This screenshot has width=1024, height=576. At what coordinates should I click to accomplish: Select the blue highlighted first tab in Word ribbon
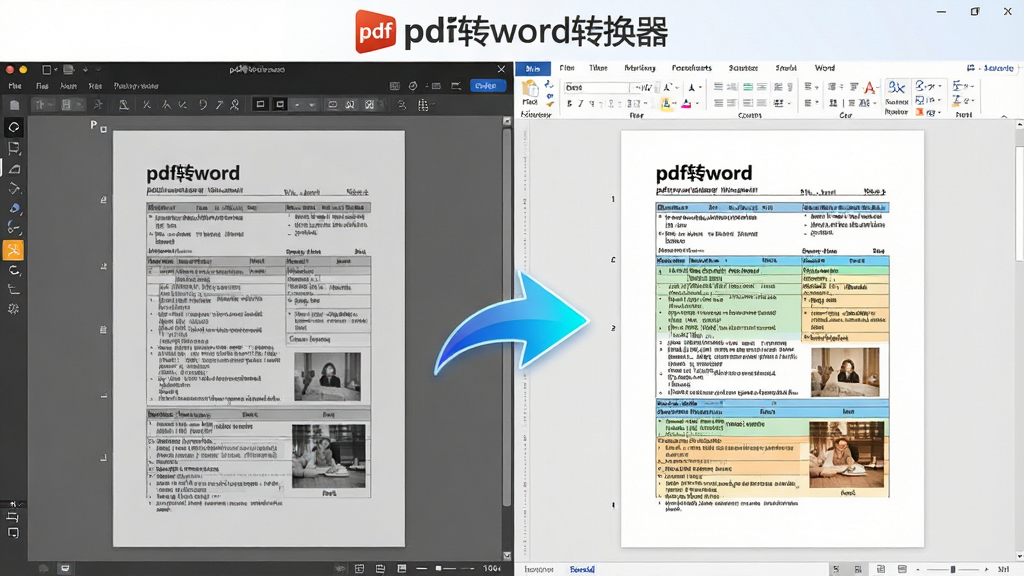(x=533, y=69)
